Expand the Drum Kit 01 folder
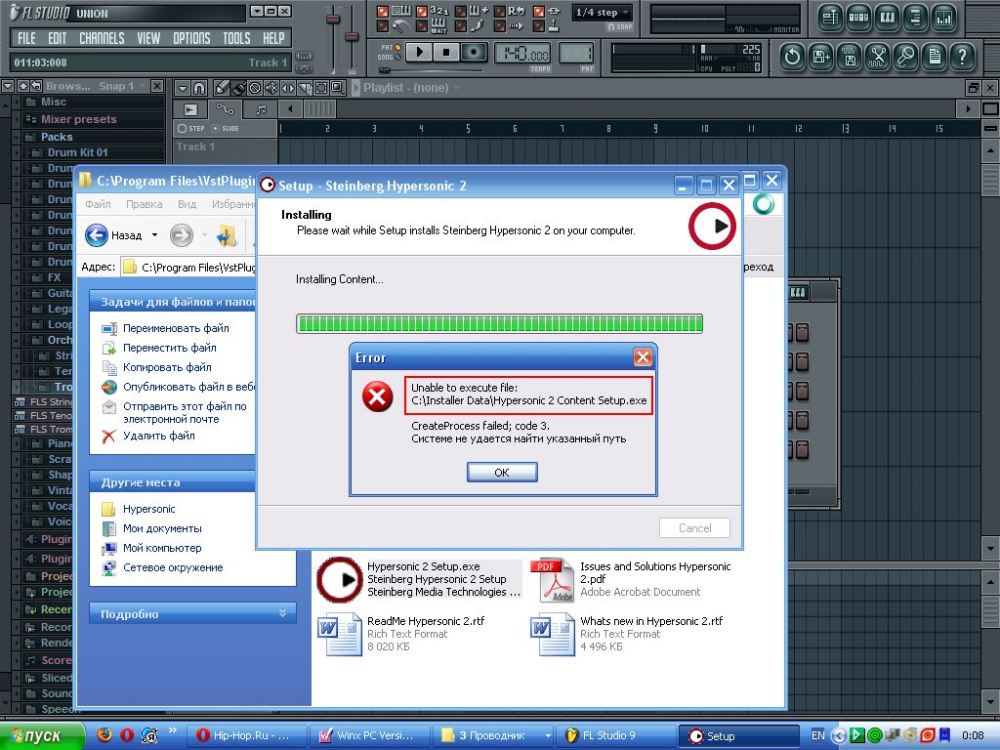1000x750 pixels. coord(18,152)
